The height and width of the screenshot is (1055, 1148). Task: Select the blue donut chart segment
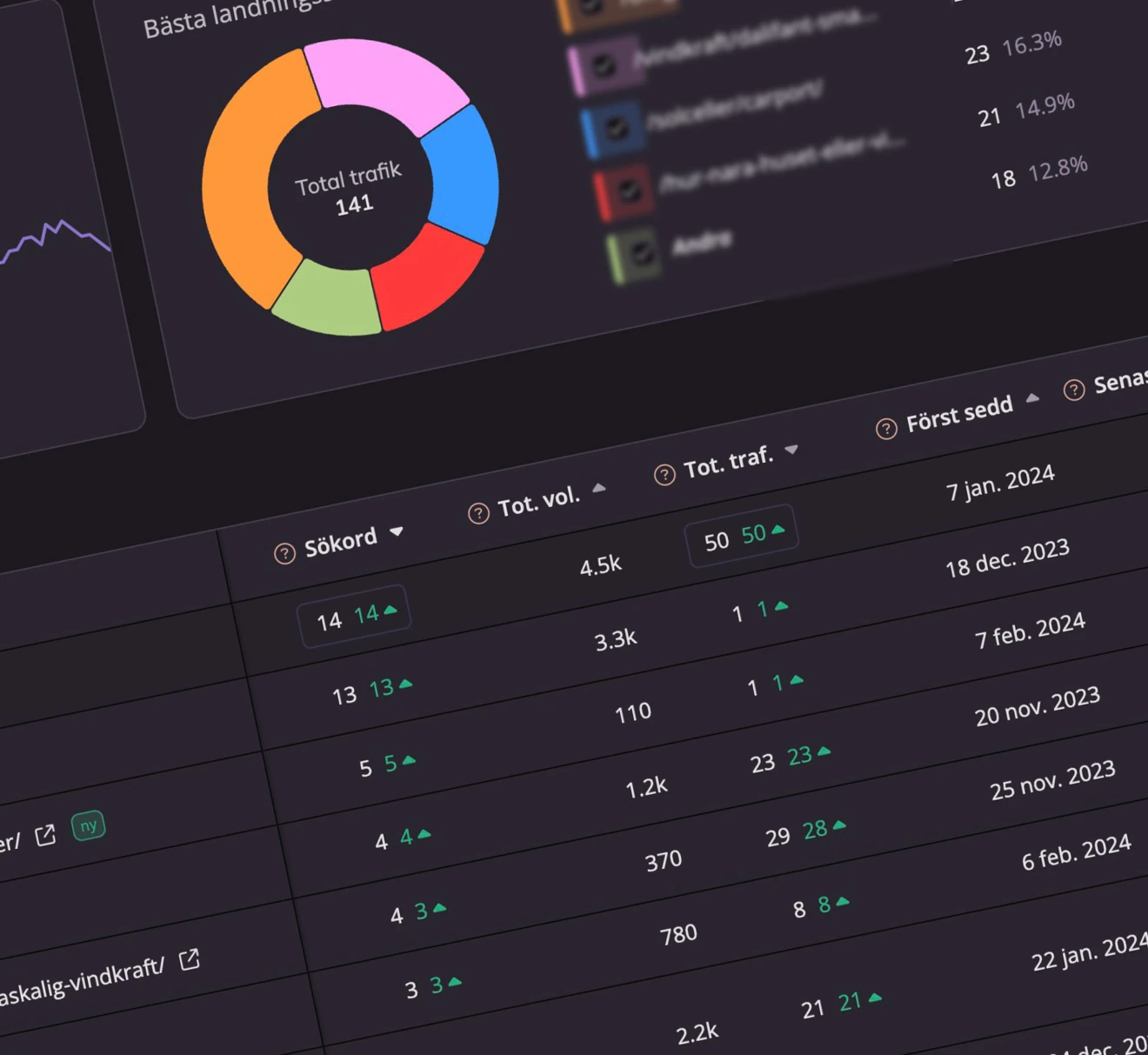click(462, 174)
